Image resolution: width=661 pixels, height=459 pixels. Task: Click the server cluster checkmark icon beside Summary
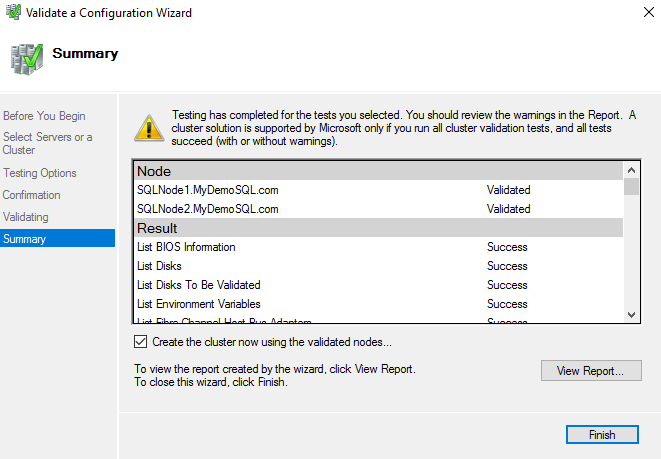[x=27, y=59]
